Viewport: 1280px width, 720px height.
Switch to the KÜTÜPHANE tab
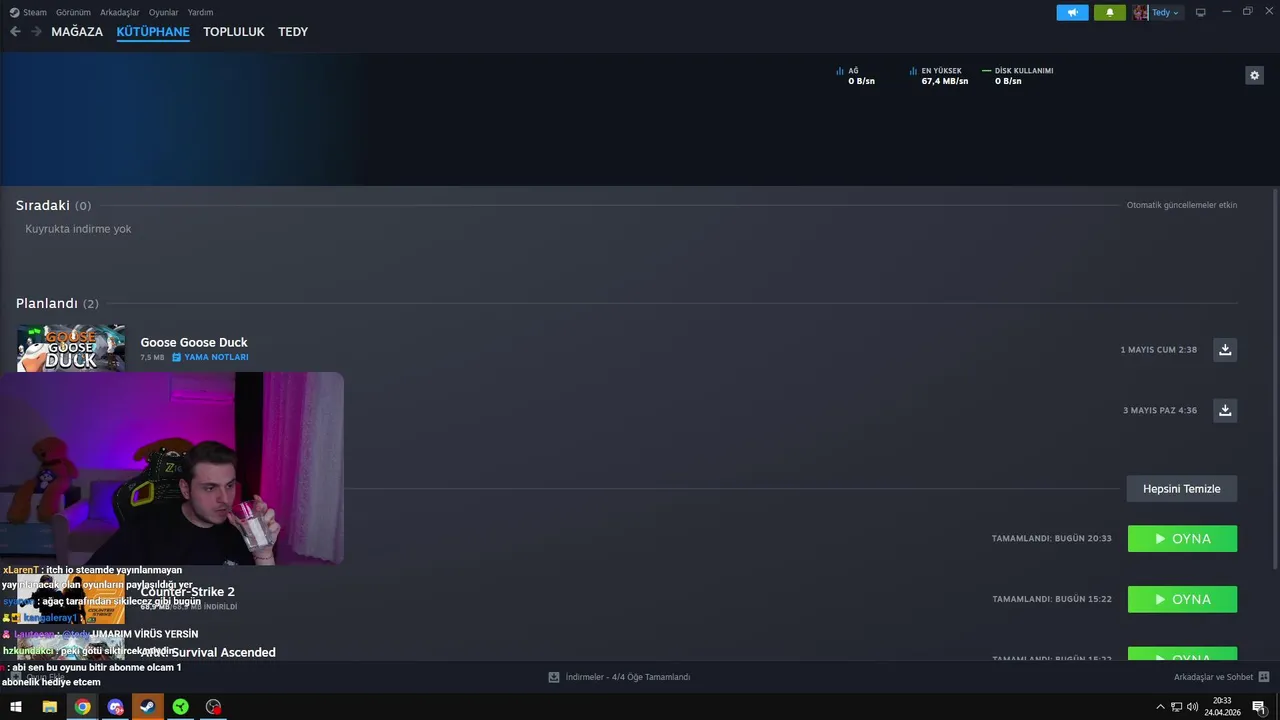[x=153, y=32]
